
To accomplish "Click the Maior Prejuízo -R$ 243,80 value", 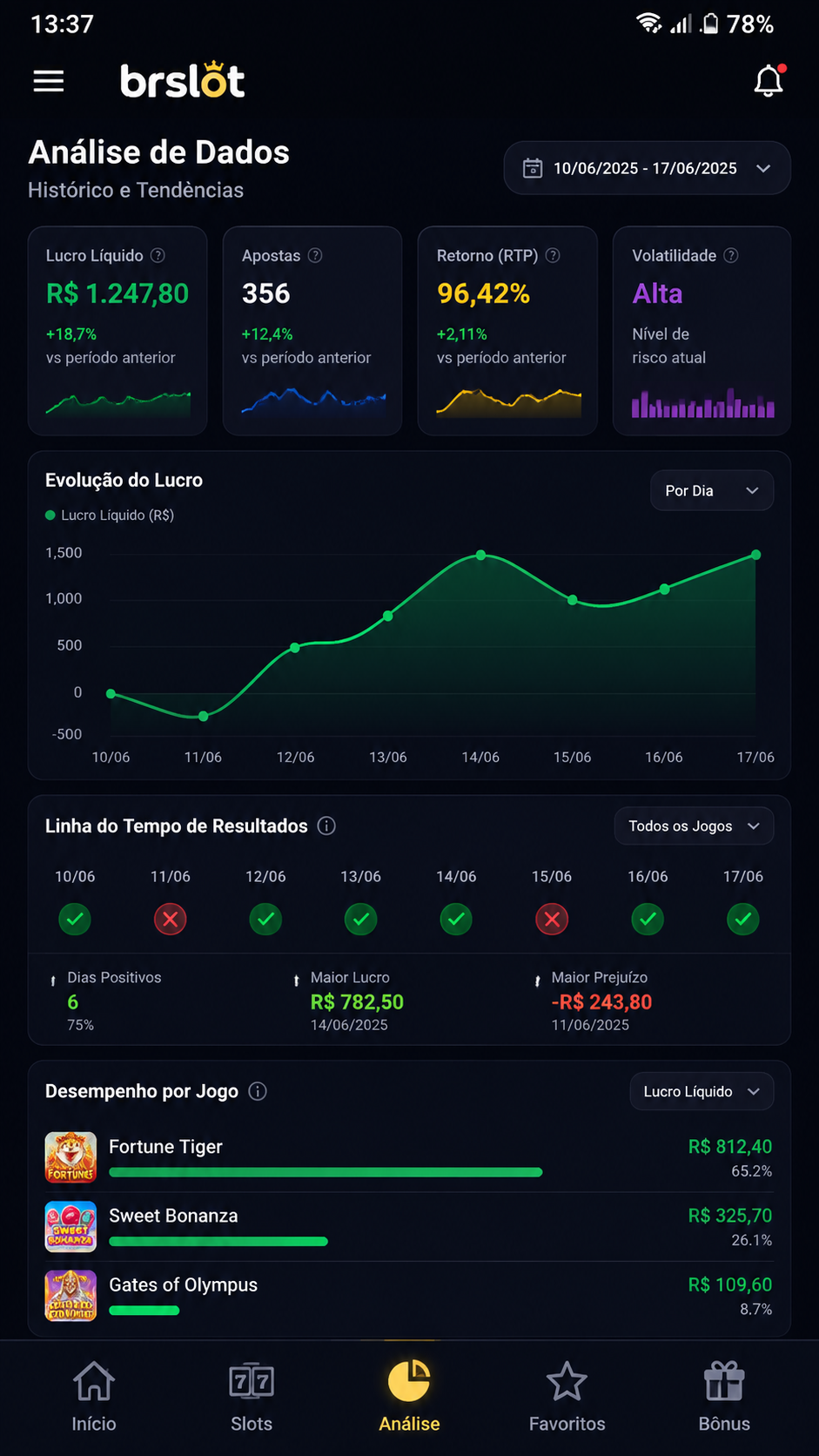I will [601, 1002].
